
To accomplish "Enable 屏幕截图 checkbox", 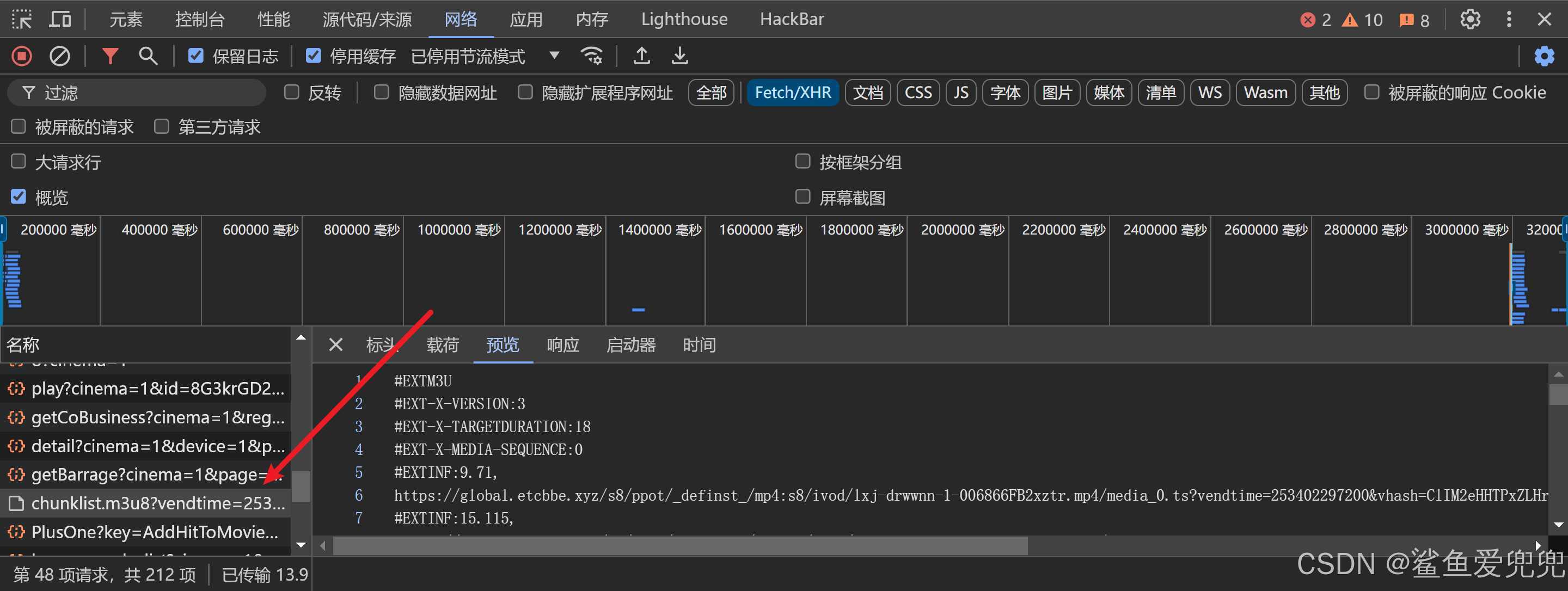I will (x=803, y=197).
